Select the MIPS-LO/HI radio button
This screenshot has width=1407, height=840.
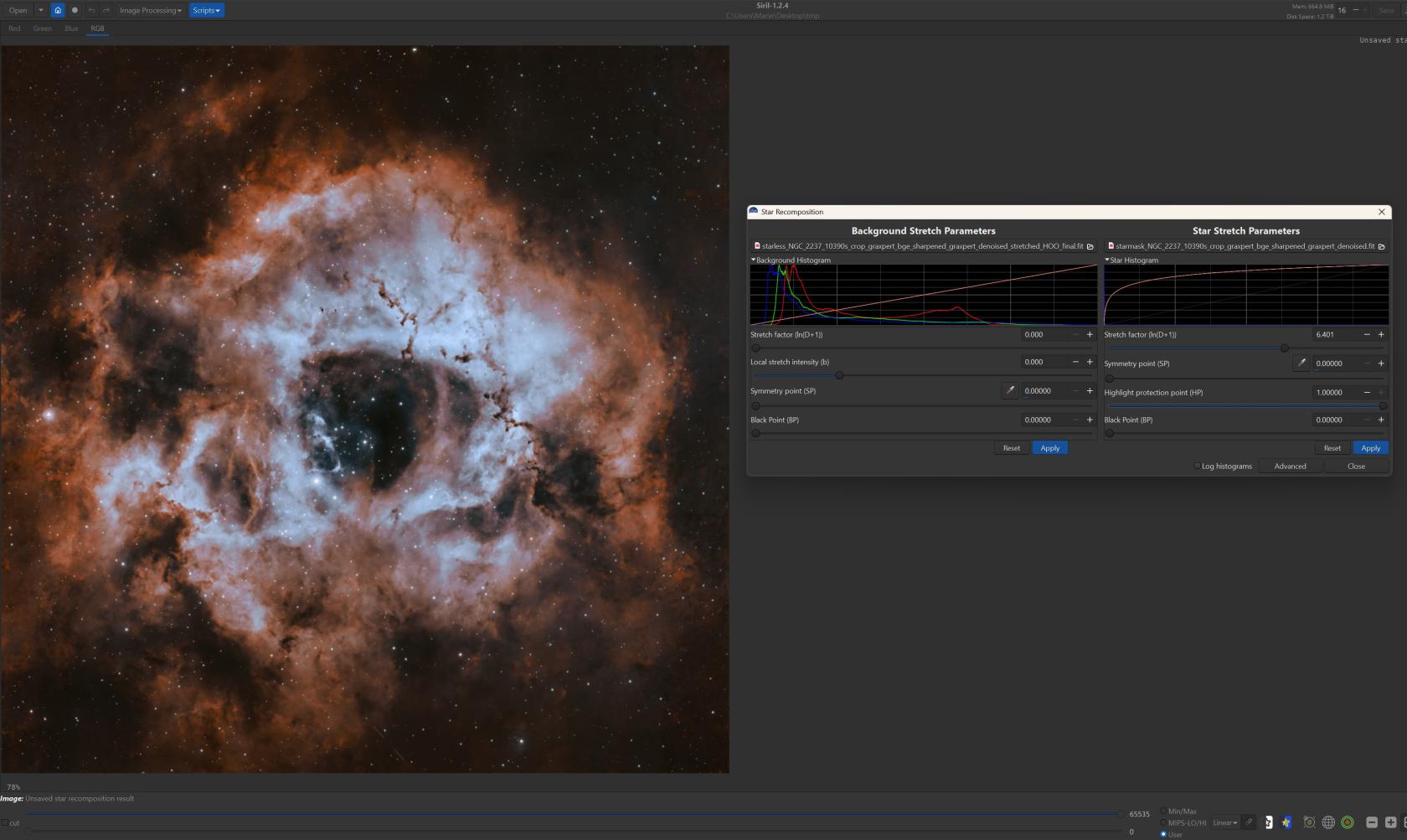coord(1163,822)
